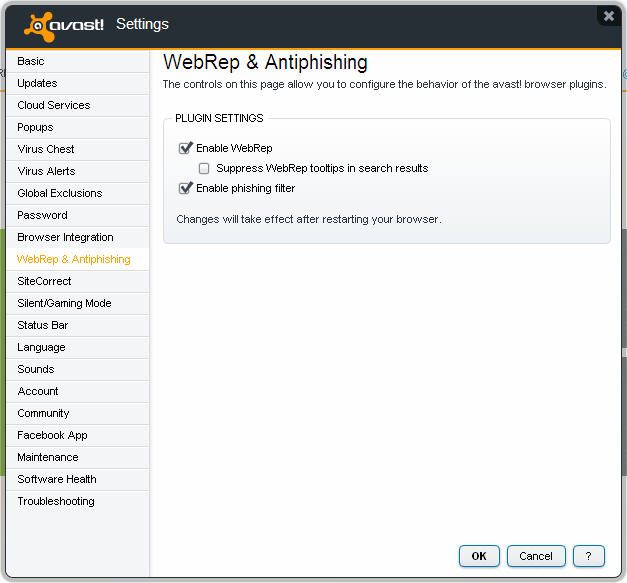627x583 pixels.
Task: Confirm changes with the OK button
Action: click(479, 556)
